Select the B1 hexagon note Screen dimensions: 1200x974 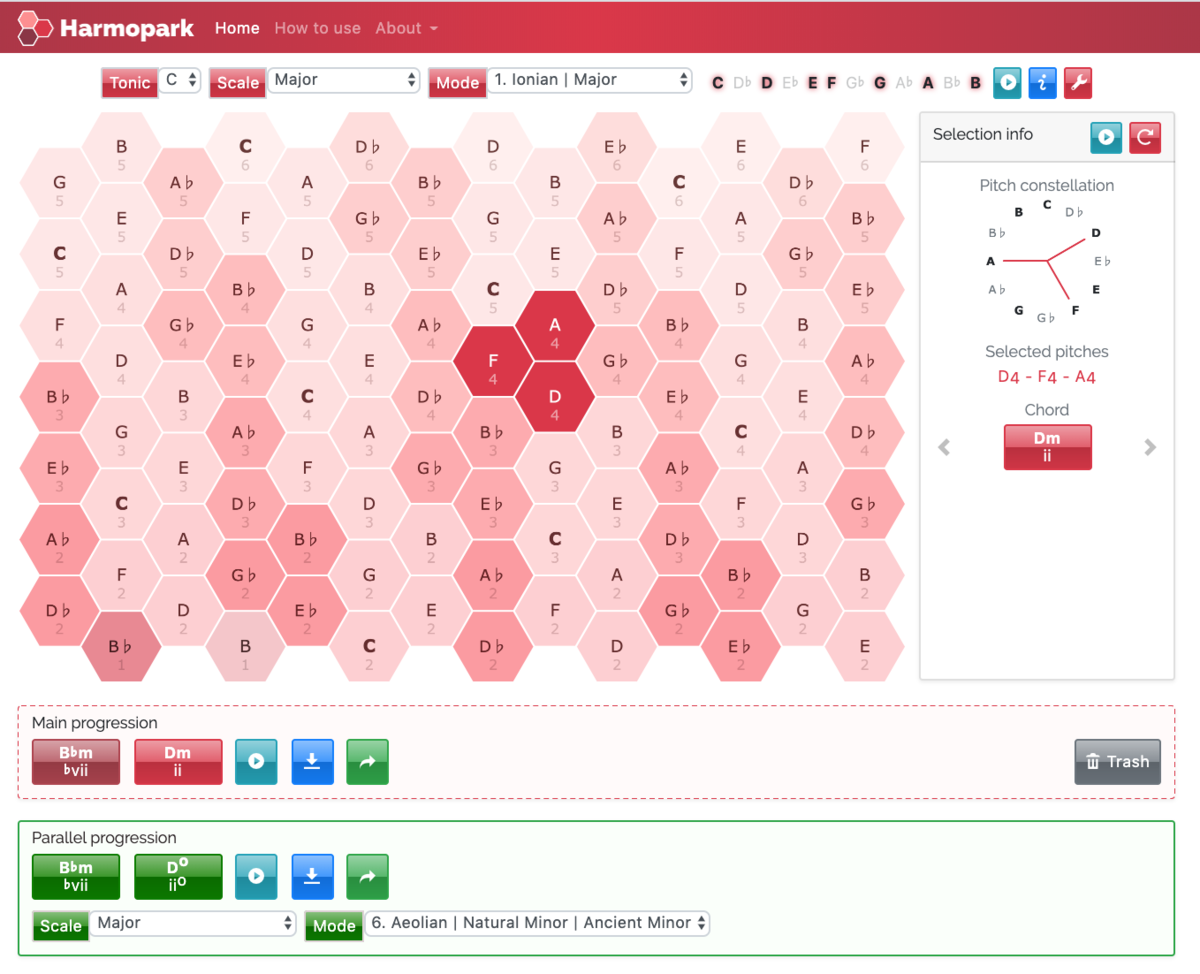click(245, 647)
